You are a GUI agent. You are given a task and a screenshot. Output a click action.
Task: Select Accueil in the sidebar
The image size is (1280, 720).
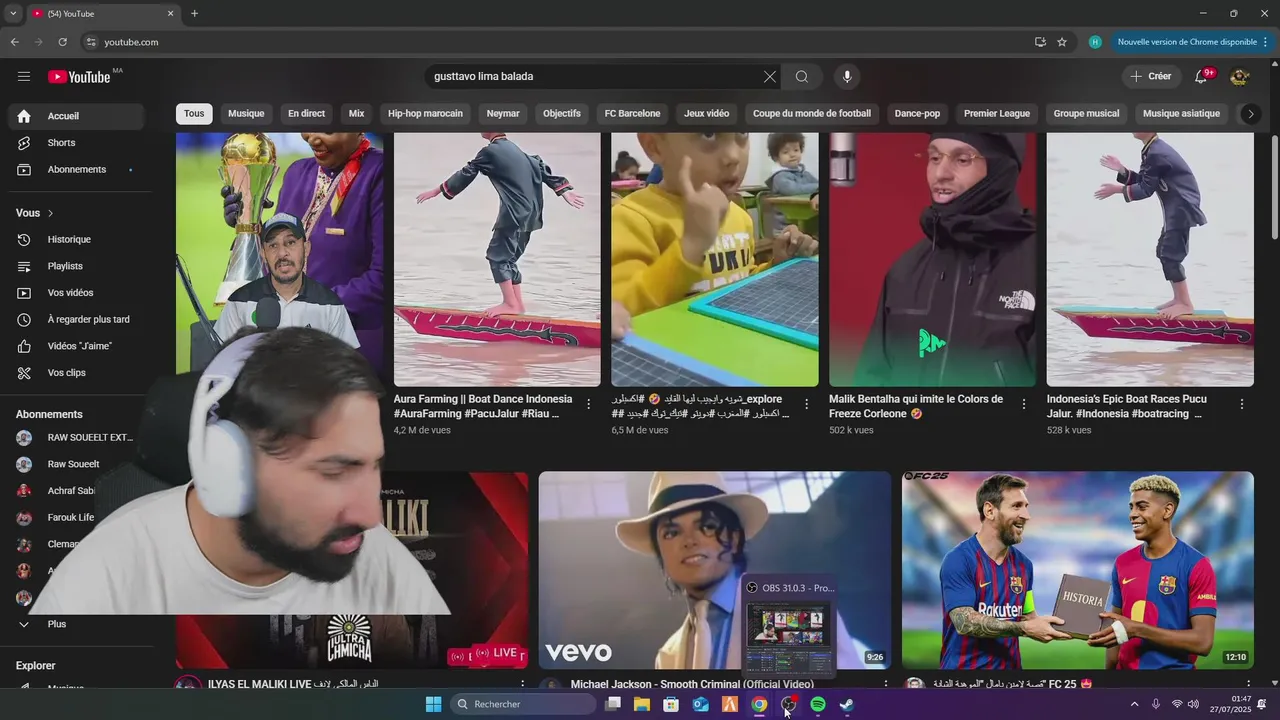[76, 116]
